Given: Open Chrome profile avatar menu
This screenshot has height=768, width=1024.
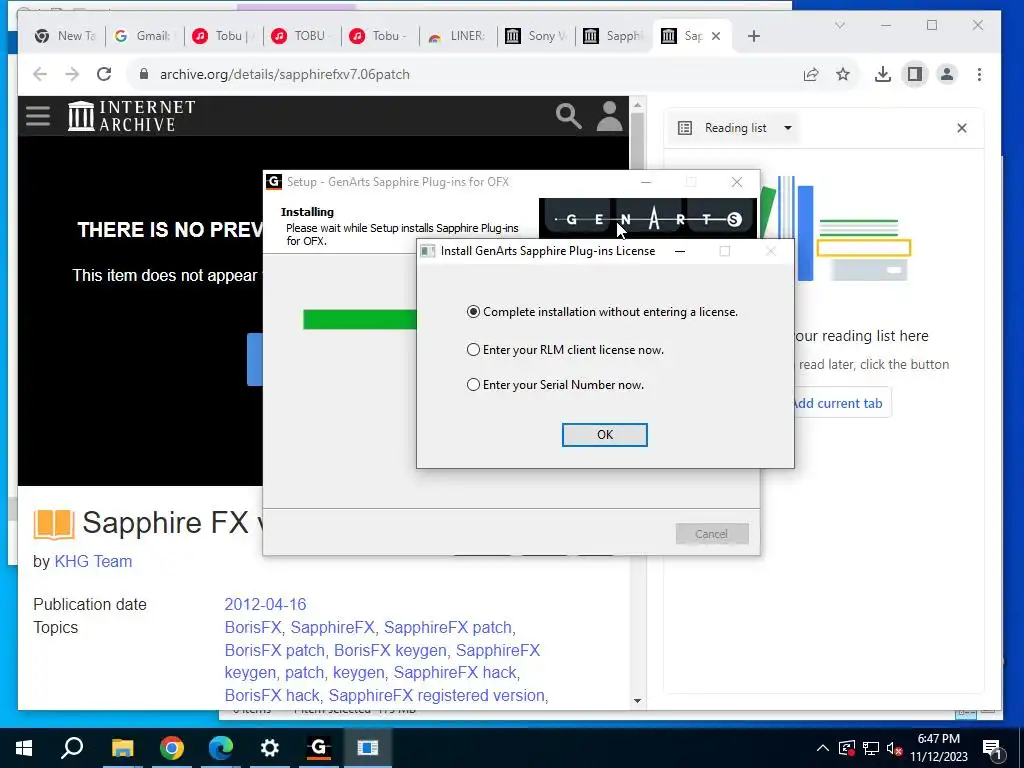Looking at the screenshot, I should tap(946, 74).
